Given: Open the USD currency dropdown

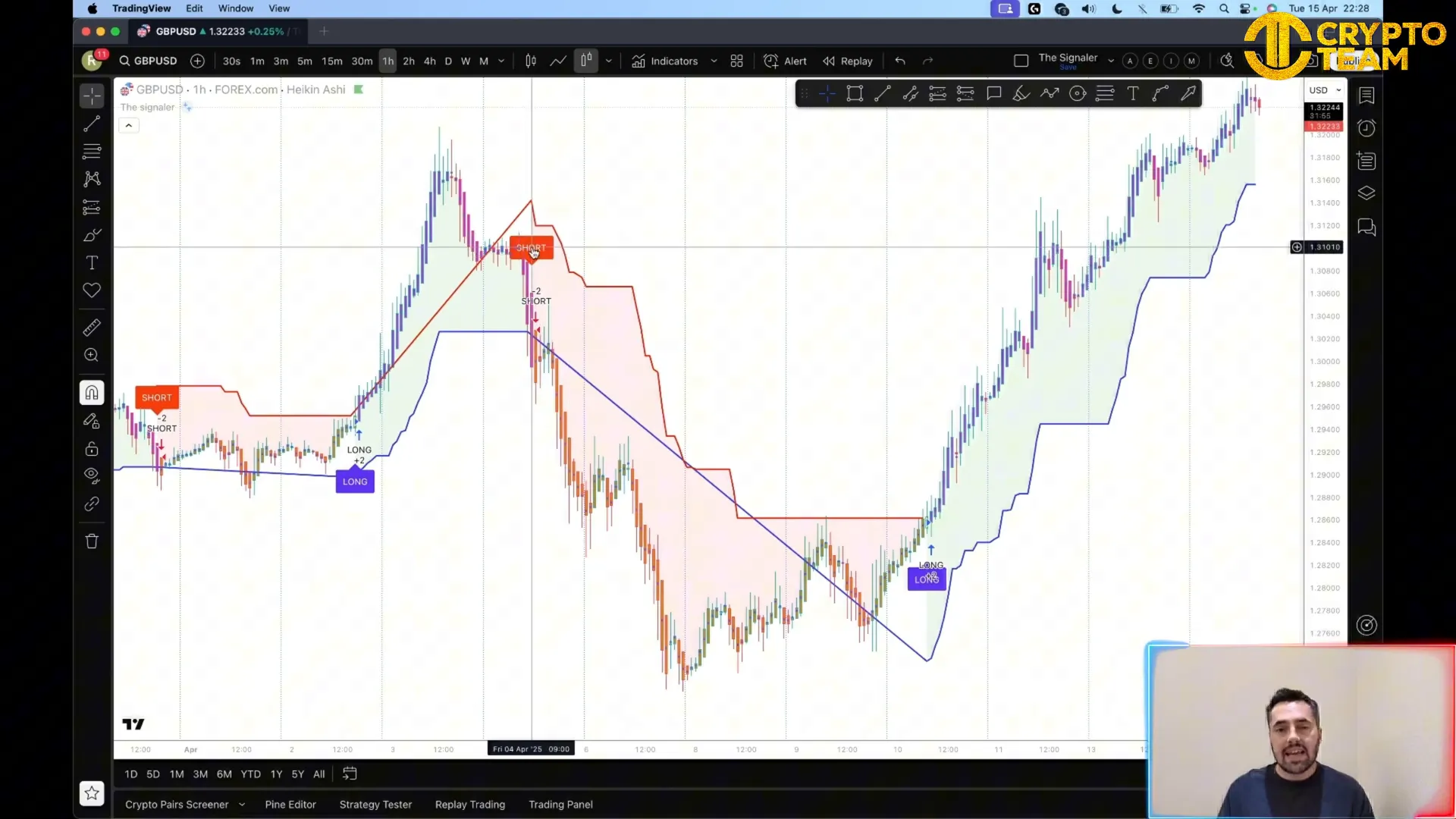Looking at the screenshot, I should 1325,90.
